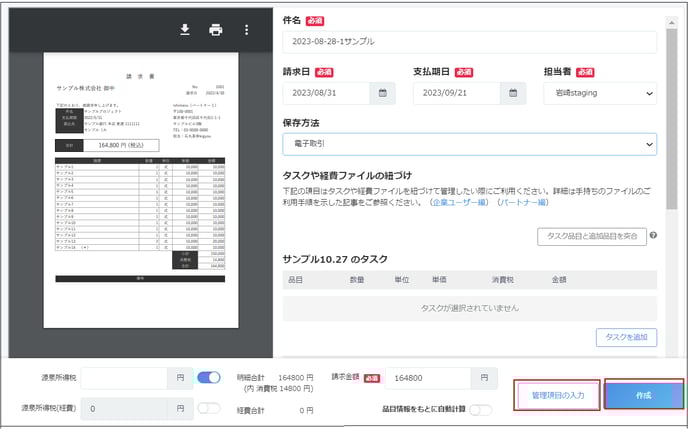Viewport: 688px width, 429px height.
Task: Enable 品目情報をもとに自動計算 toggle
Action: pos(480,410)
